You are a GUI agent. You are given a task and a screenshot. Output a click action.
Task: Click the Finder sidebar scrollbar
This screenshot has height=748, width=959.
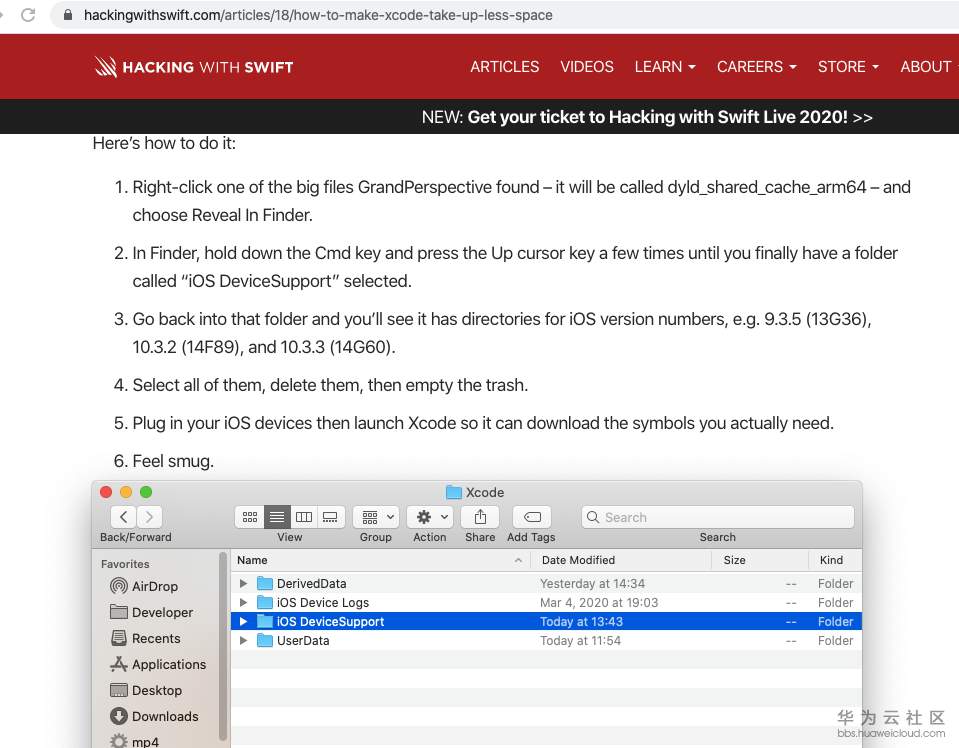click(x=223, y=645)
